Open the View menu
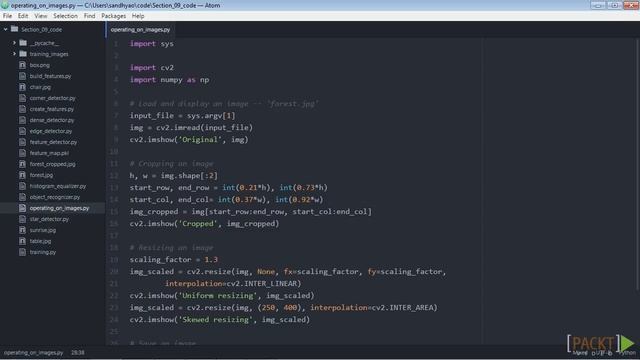The image size is (640, 360). (x=40, y=16)
